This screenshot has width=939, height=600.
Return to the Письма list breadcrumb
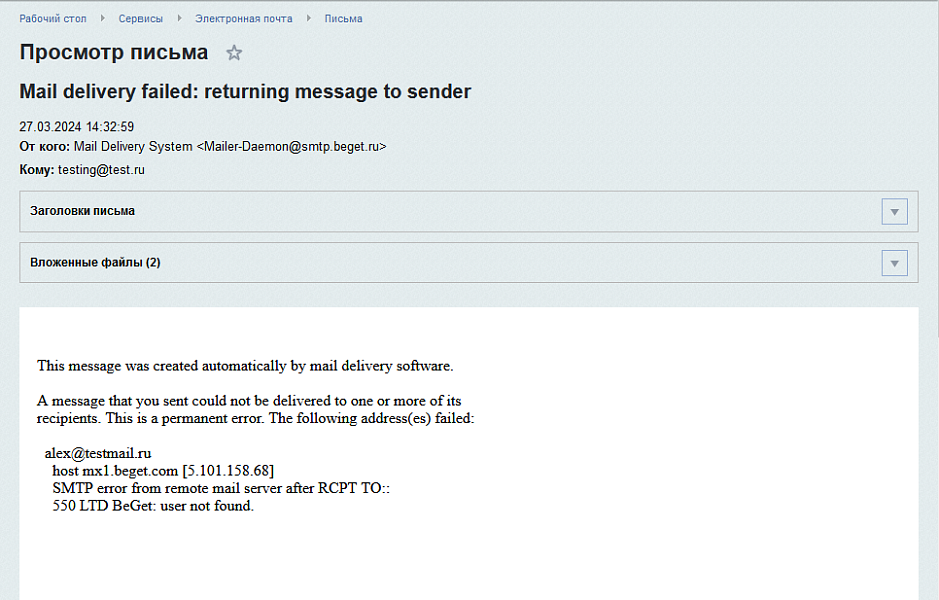(343, 19)
